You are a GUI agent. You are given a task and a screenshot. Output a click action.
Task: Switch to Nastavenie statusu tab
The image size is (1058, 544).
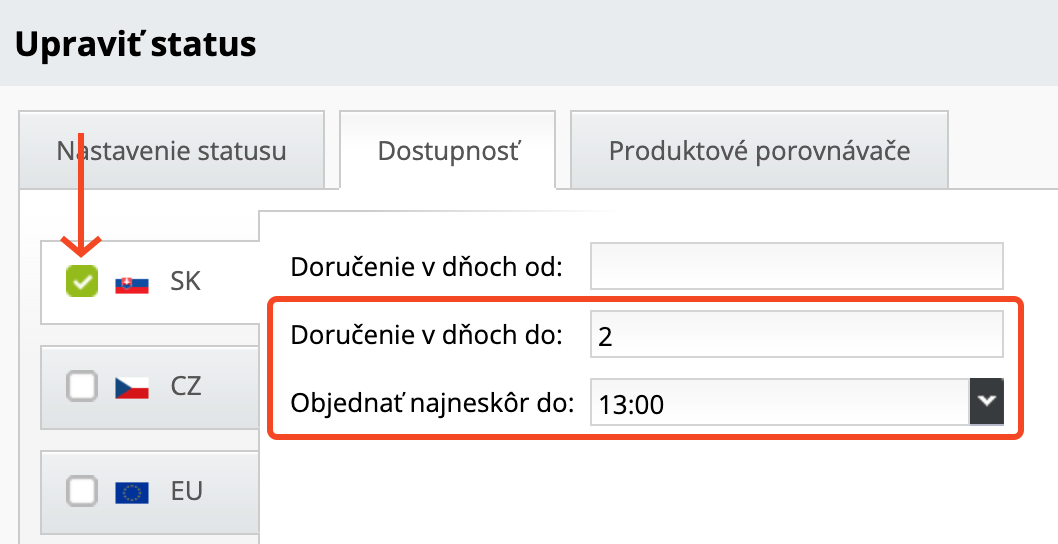[x=171, y=150]
